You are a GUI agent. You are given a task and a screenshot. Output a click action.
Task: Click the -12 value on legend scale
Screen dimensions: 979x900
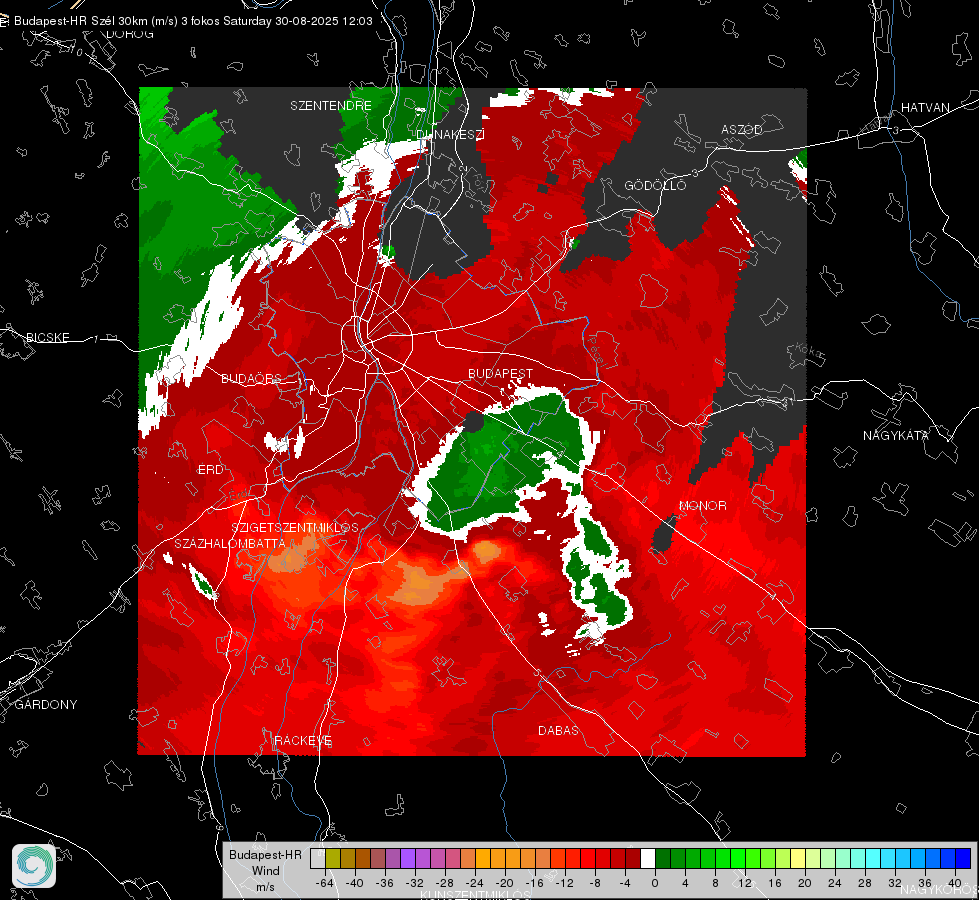pos(565,883)
